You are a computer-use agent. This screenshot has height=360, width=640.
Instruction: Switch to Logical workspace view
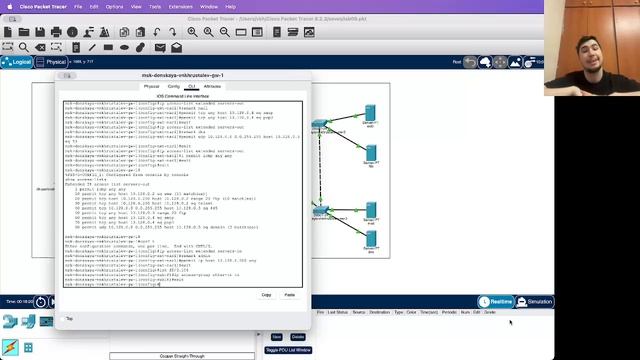pyautogui.click(x=17, y=62)
